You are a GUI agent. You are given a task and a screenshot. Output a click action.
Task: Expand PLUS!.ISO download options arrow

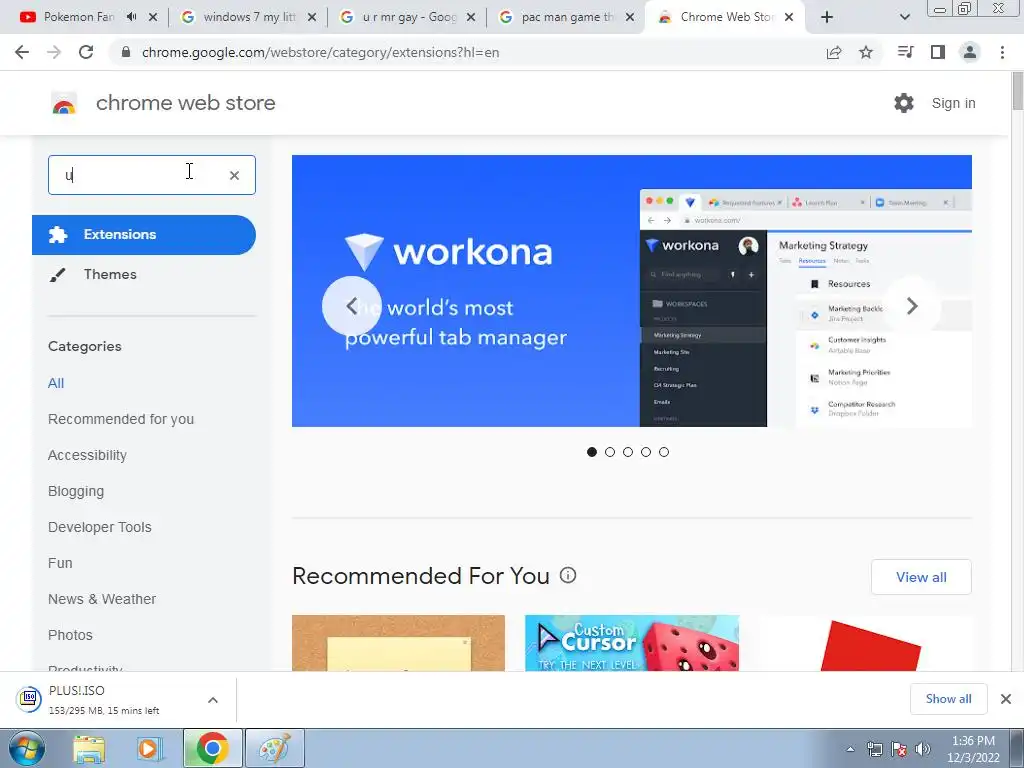pyautogui.click(x=213, y=700)
